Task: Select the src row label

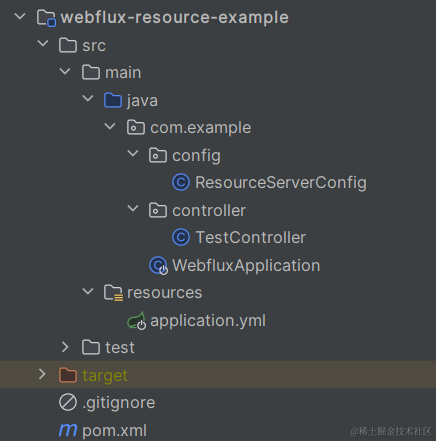Action: click(94, 46)
